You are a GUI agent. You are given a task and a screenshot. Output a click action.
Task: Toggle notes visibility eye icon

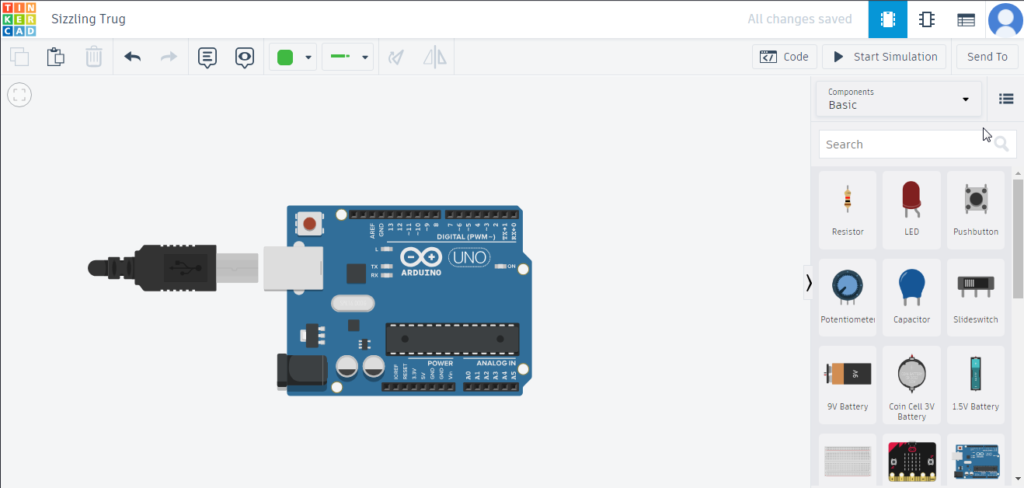point(245,57)
